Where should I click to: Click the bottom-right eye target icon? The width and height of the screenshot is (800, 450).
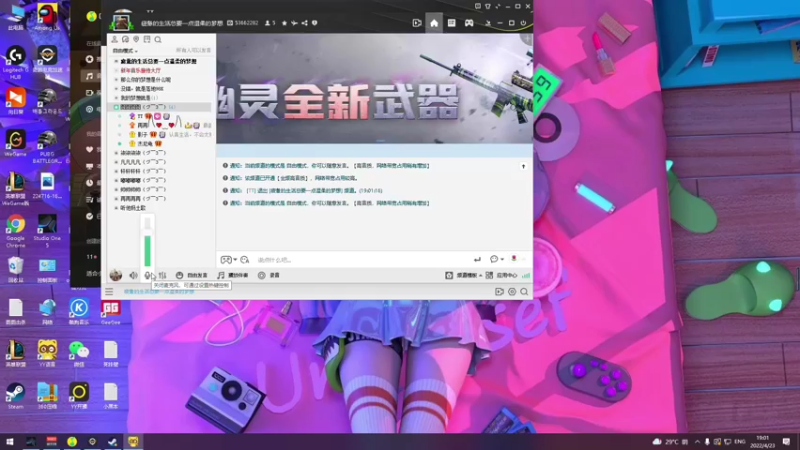pyautogui.click(x=512, y=292)
